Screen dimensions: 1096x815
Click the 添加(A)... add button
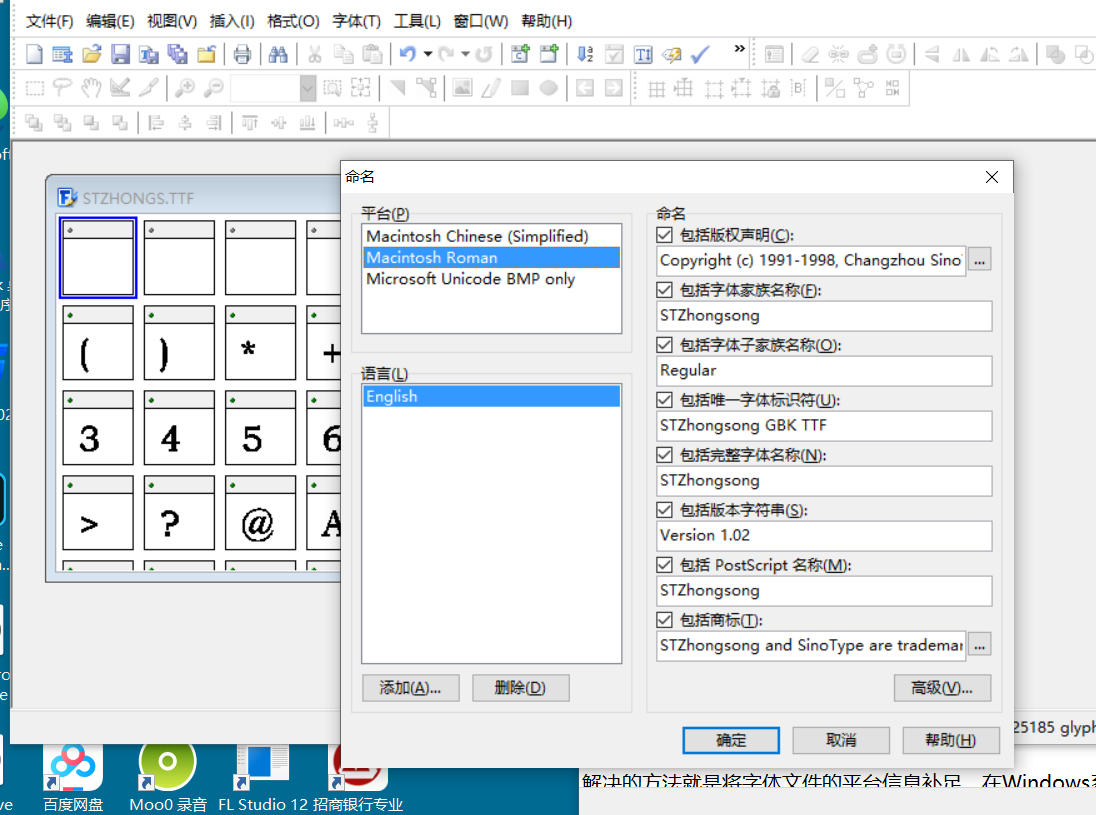pos(410,688)
